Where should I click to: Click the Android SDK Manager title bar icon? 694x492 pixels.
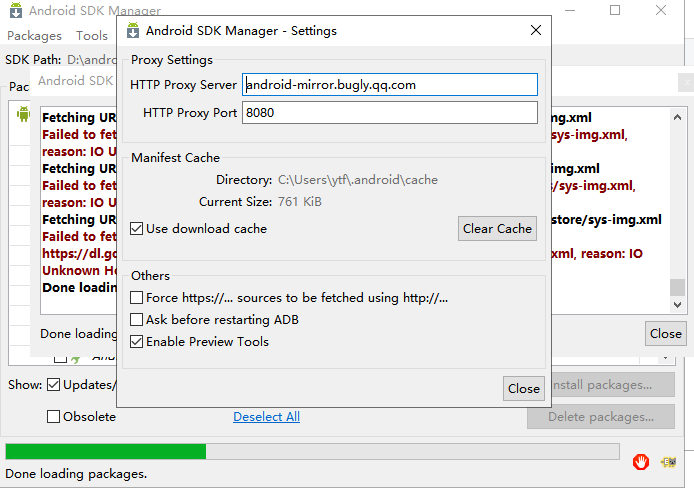[16, 10]
